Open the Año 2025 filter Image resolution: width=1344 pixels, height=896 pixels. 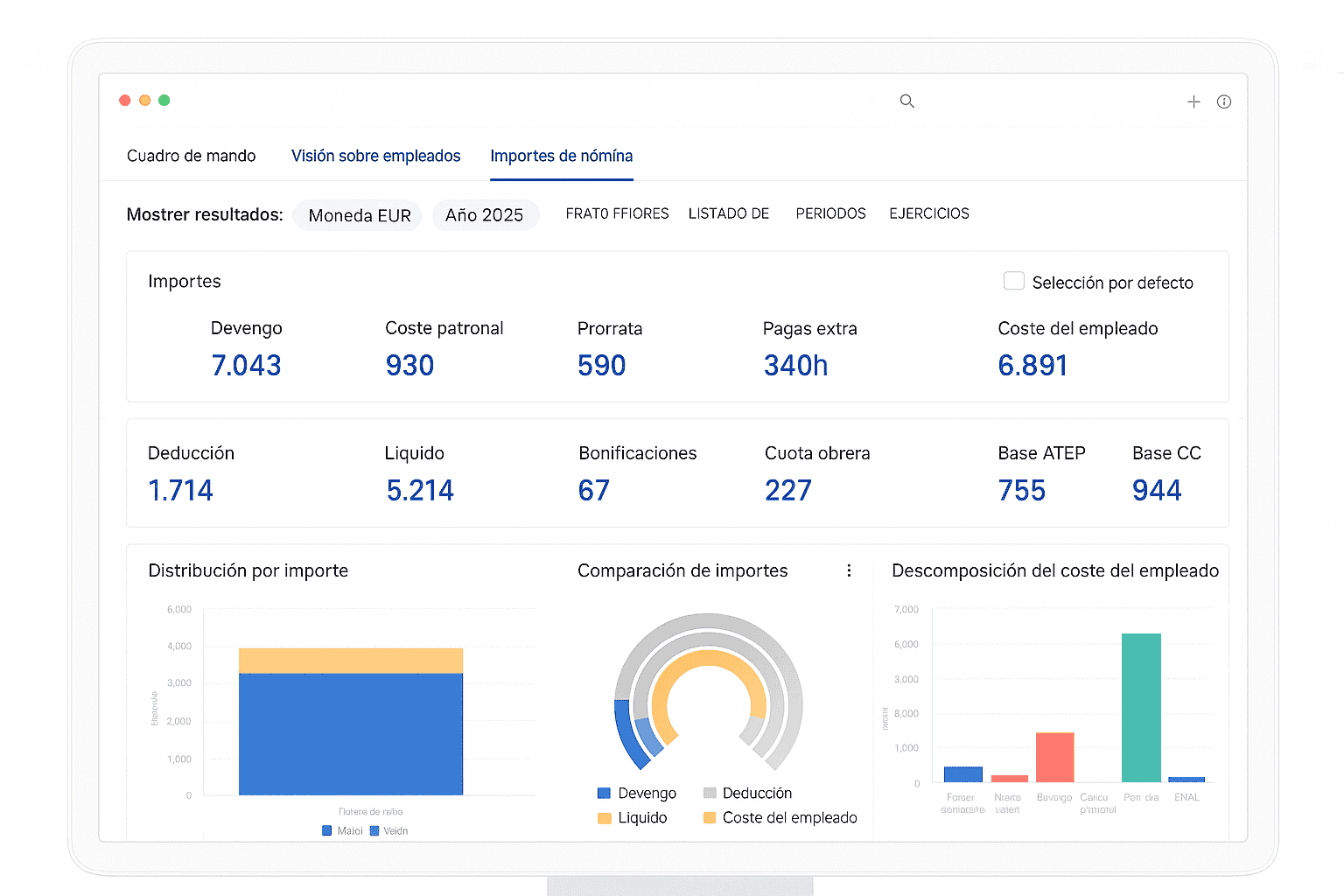[x=484, y=215]
